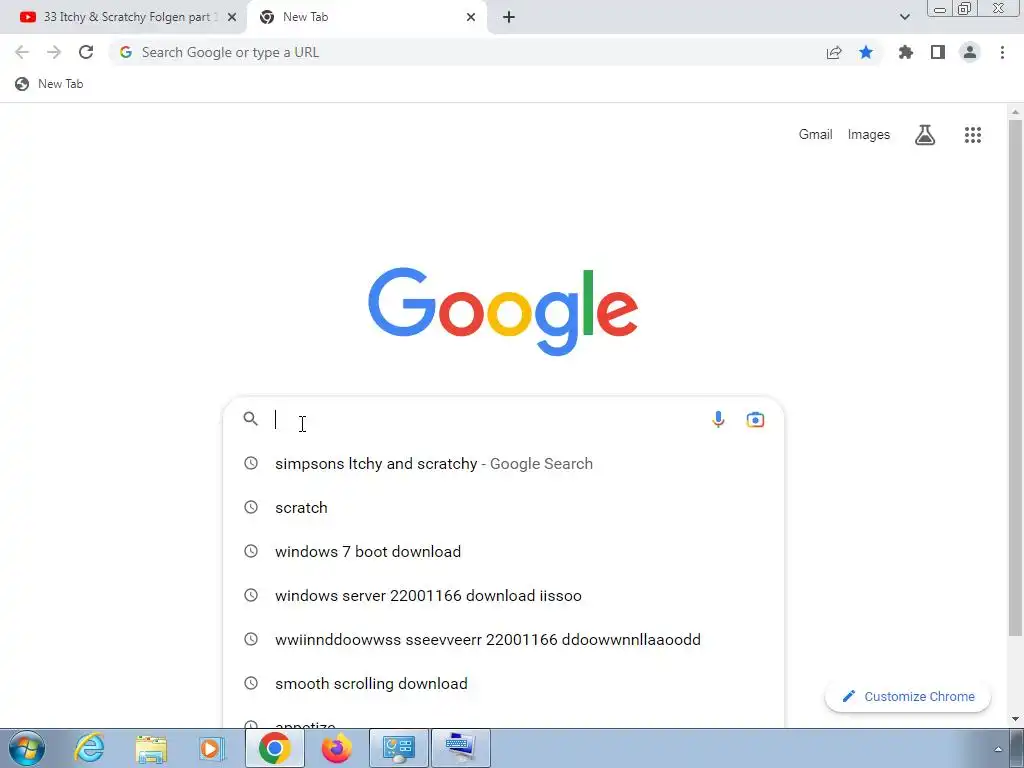Click the blue bookmark star
The width and height of the screenshot is (1024, 768).
coord(866,52)
